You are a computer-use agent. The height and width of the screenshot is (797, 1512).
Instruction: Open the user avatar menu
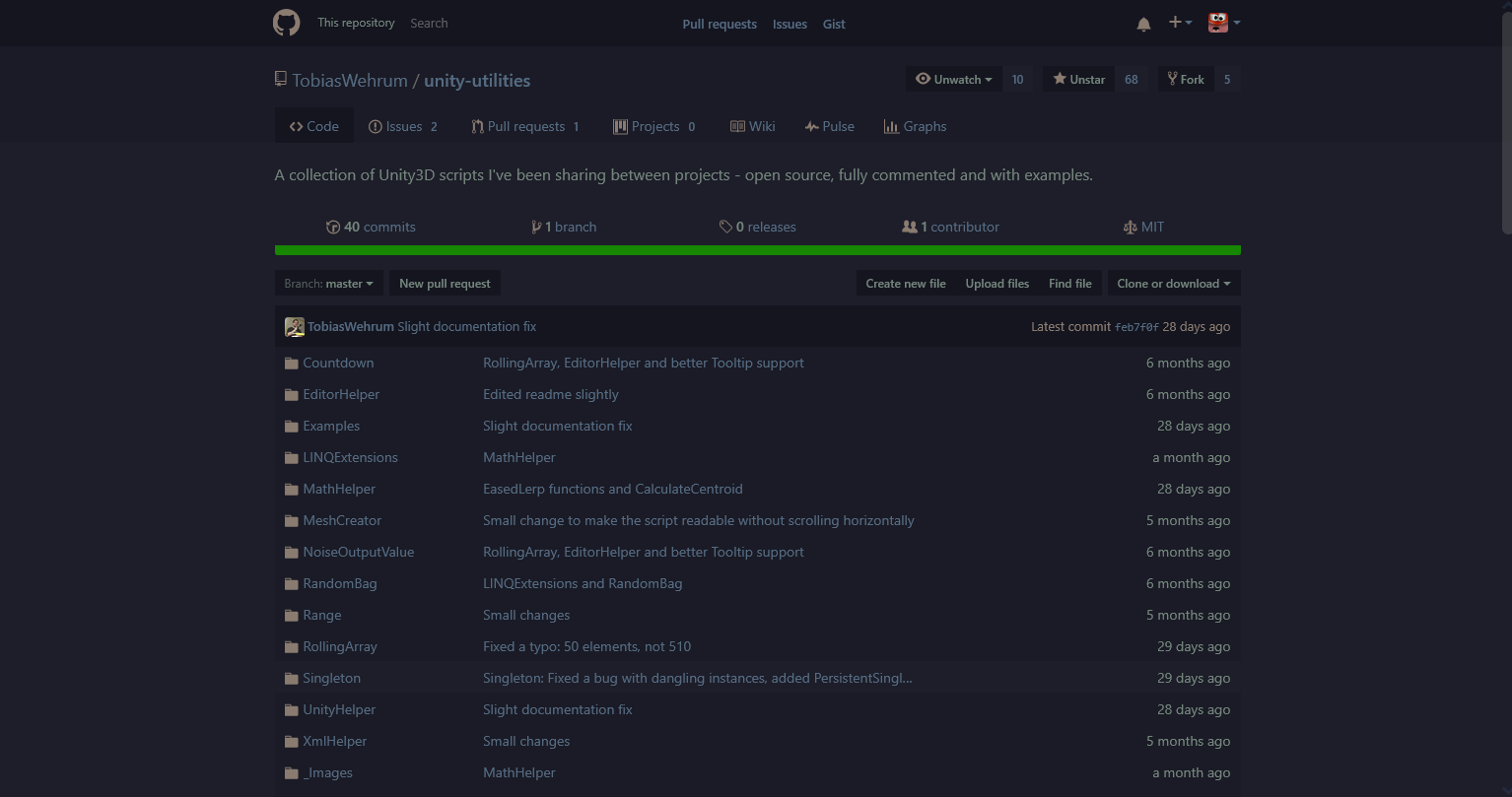[1224, 23]
